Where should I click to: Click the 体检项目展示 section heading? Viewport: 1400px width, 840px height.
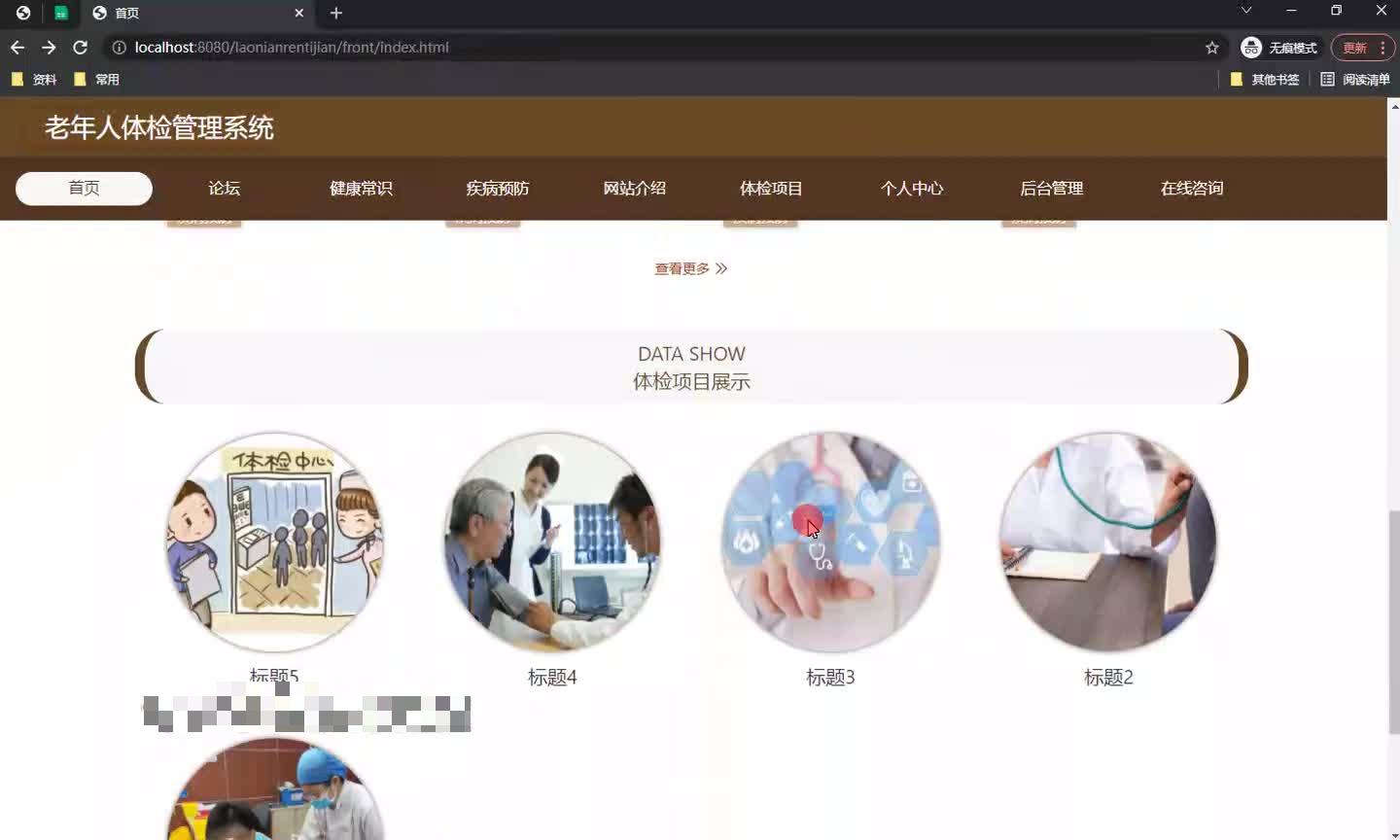tap(691, 382)
